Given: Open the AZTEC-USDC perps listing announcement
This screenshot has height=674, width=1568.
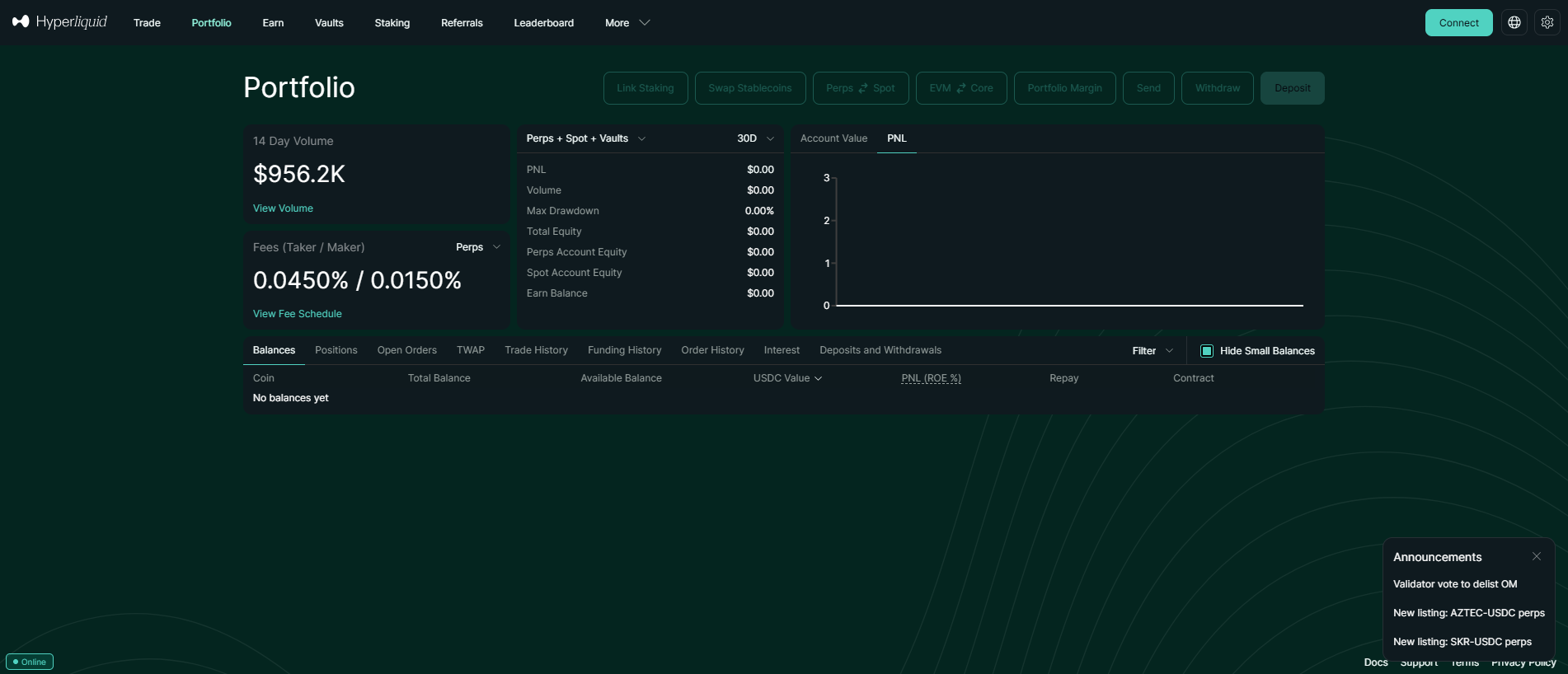Looking at the screenshot, I should click(x=1469, y=613).
